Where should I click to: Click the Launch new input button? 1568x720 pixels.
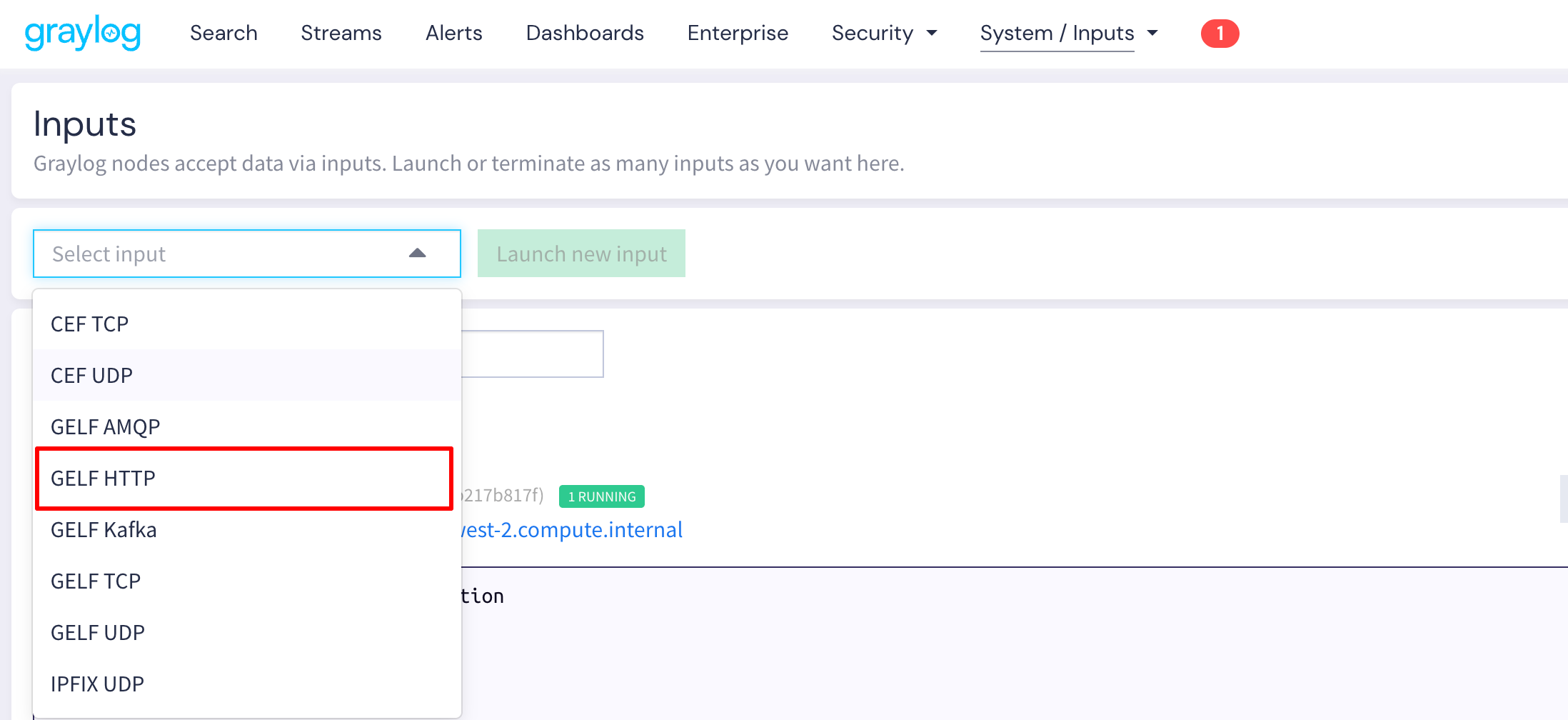(x=581, y=253)
